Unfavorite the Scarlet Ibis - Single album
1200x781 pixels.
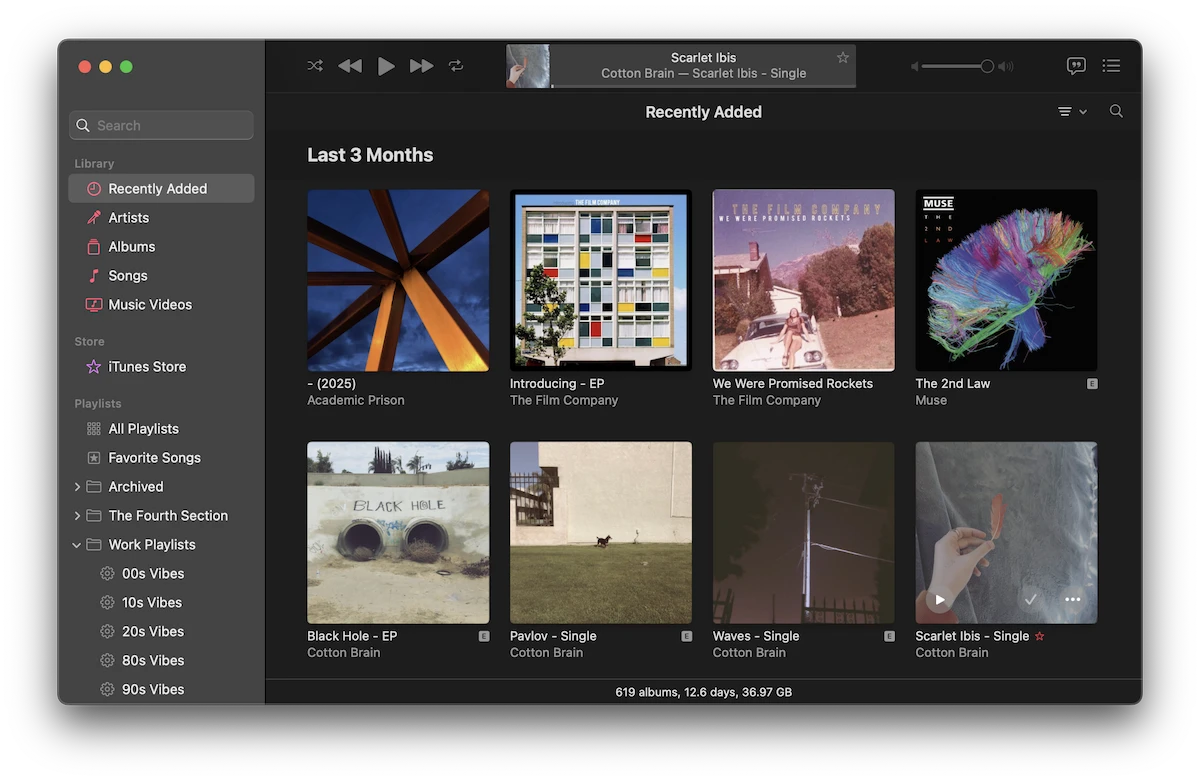[x=1039, y=635]
